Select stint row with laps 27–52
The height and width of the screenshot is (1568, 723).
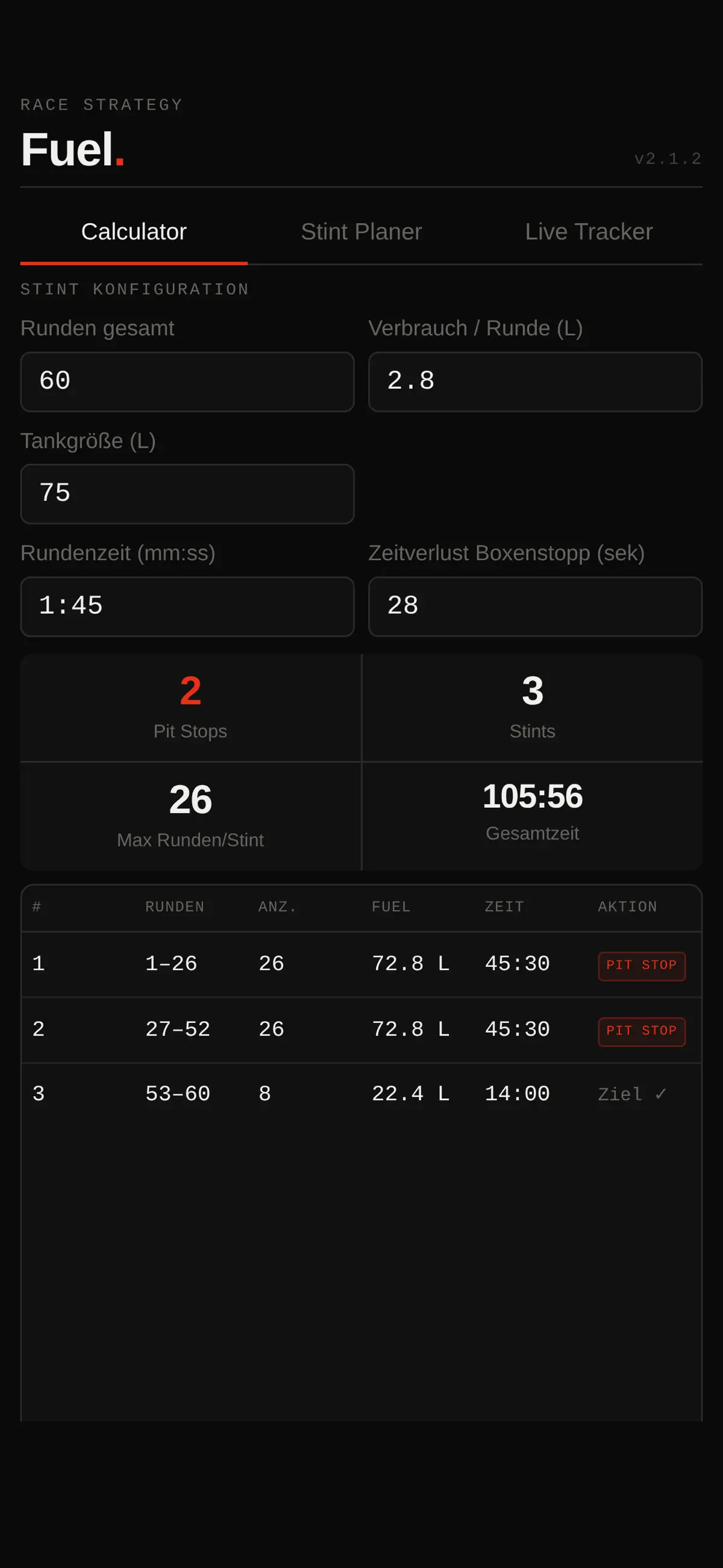pyautogui.click(x=361, y=1030)
